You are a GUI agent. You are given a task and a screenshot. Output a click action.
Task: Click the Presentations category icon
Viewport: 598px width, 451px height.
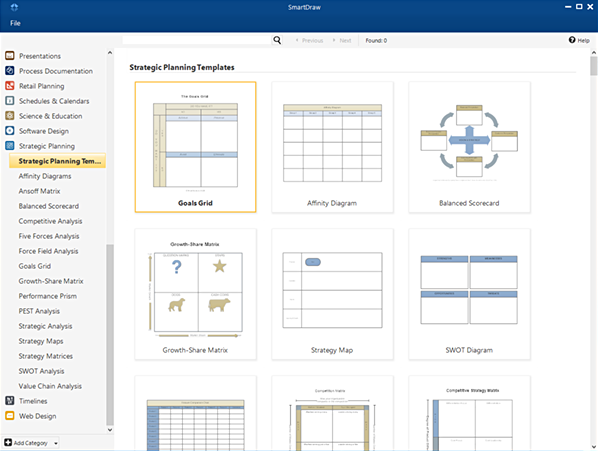click(x=10, y=56)
